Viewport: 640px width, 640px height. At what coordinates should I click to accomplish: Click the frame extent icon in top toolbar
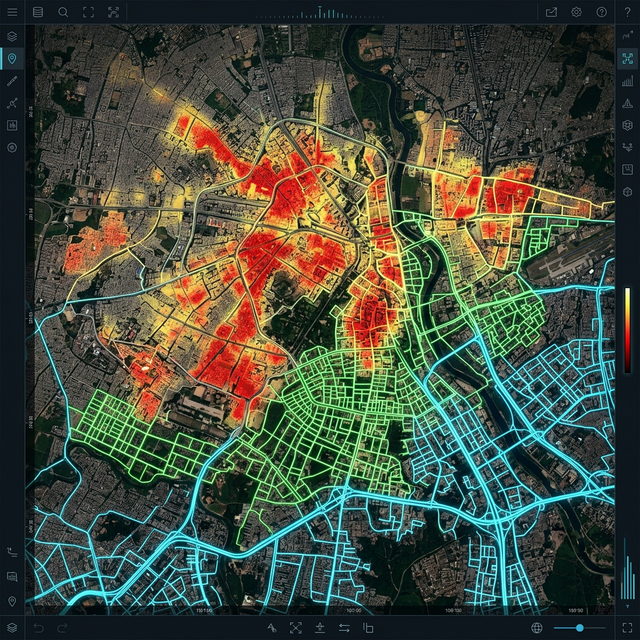pos(88,12)
